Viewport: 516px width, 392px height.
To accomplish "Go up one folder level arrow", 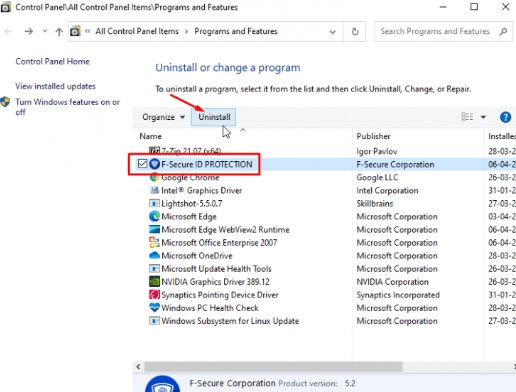I will [x=59, y=31].
